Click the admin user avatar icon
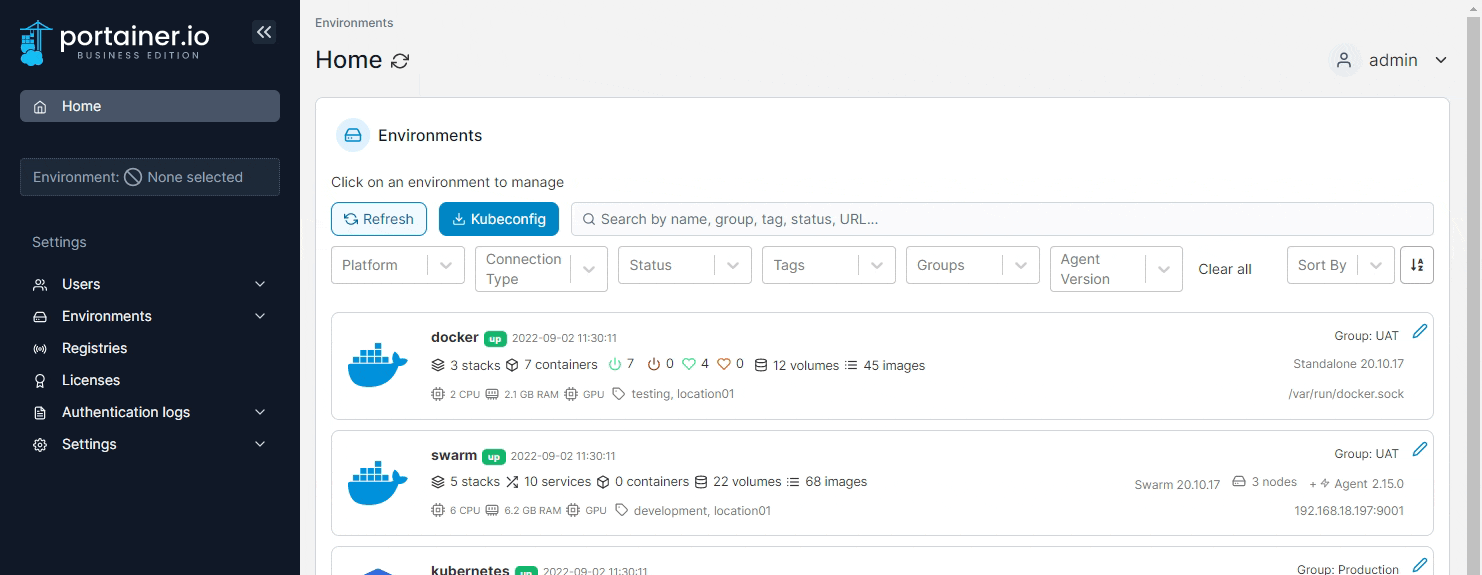 coord(1345,60)
